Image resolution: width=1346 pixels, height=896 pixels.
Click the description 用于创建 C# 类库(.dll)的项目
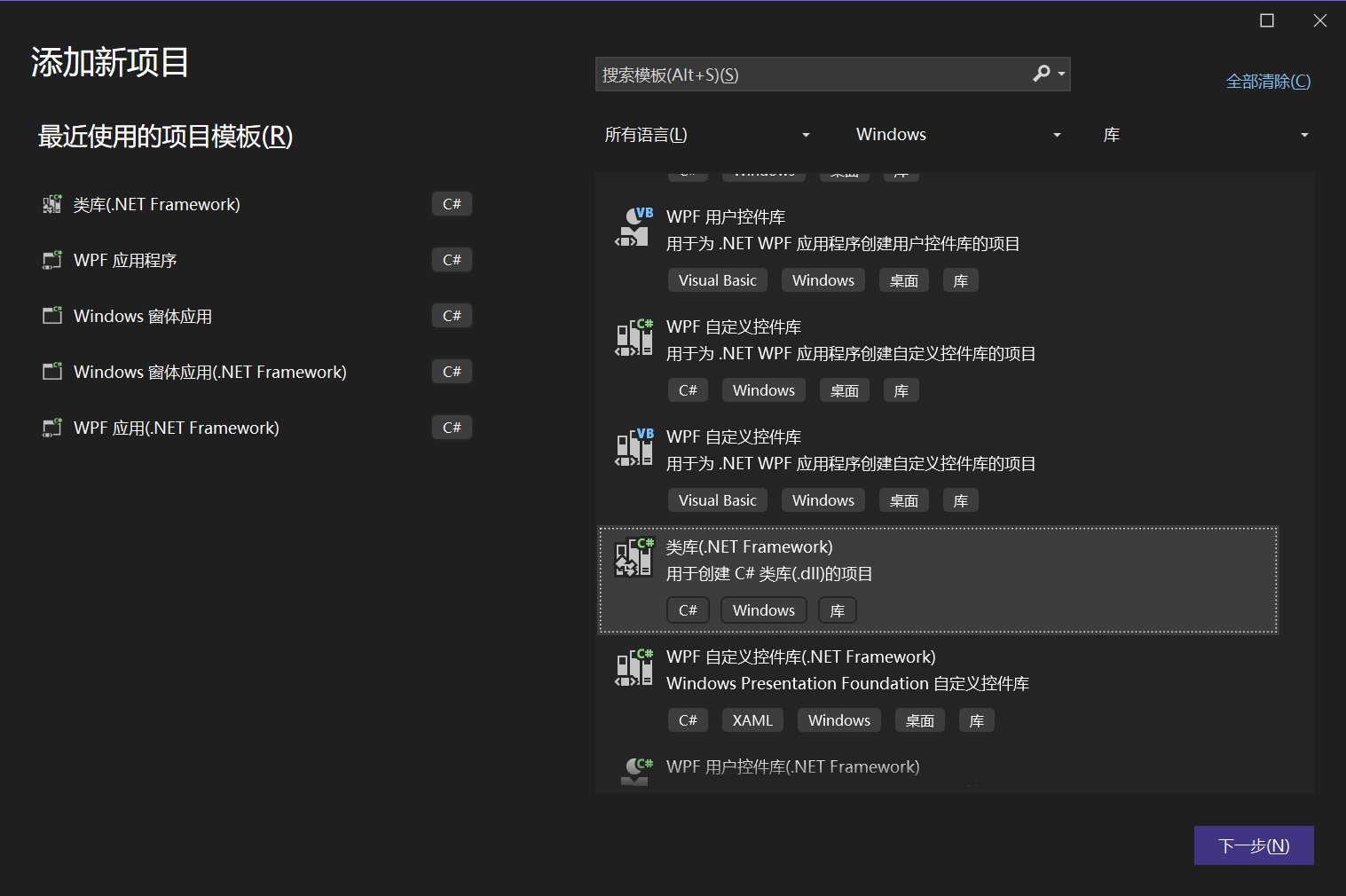tap(769, 574)
